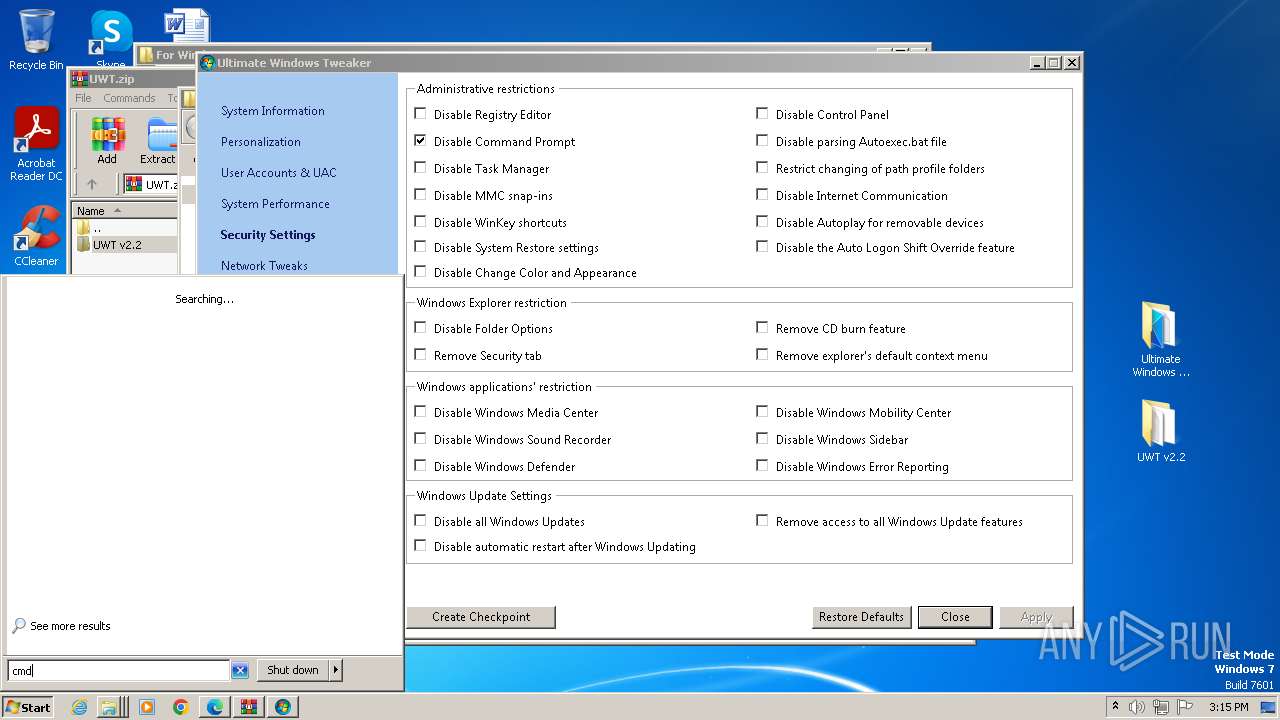Open the Network Tweaks section
This screenshot has height=720, width=1280.
coord(264,266)
